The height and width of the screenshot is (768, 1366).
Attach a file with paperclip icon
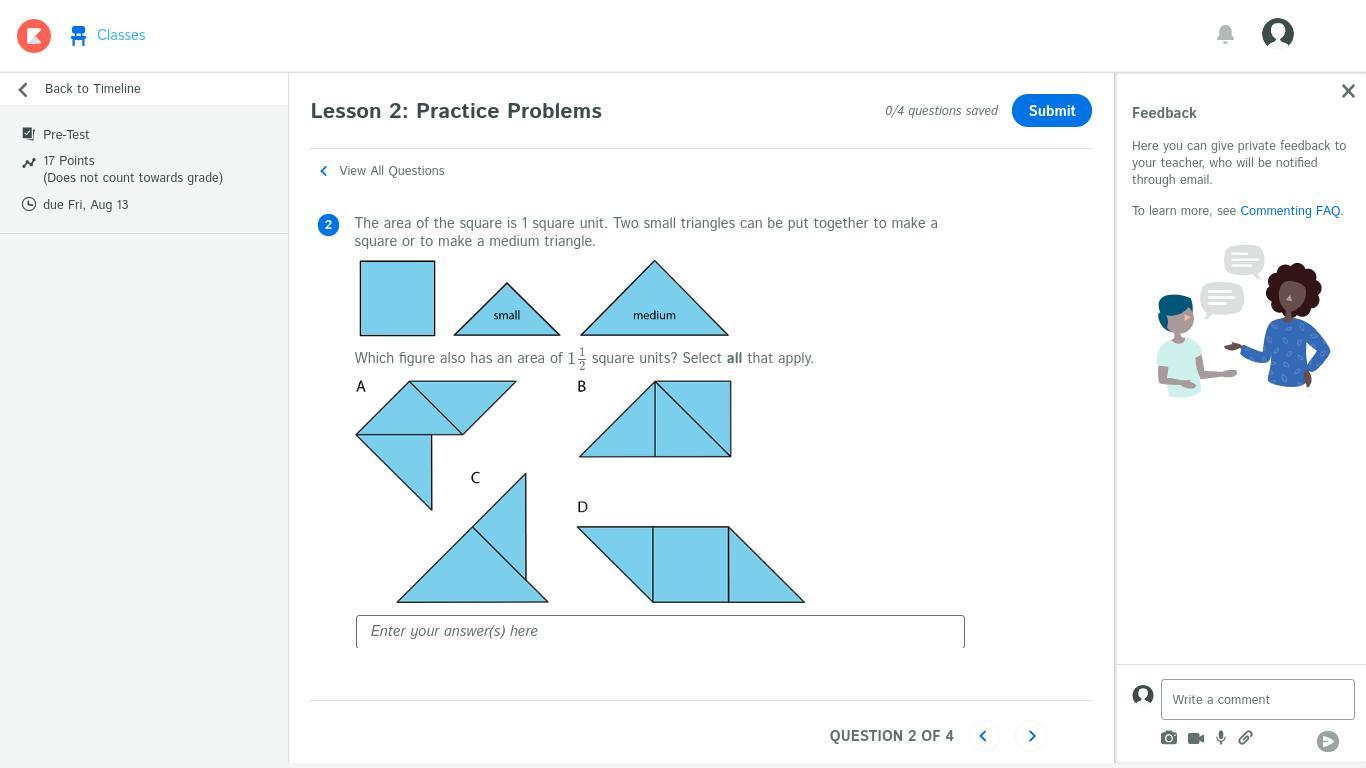[1245, 738]
